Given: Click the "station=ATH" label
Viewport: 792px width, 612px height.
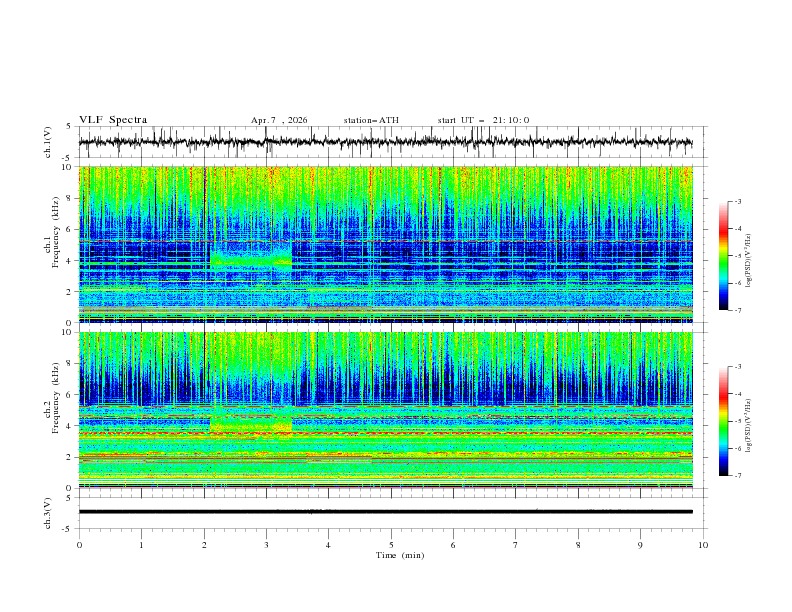Looking at the screenshot, I should (x=371, y=120).
